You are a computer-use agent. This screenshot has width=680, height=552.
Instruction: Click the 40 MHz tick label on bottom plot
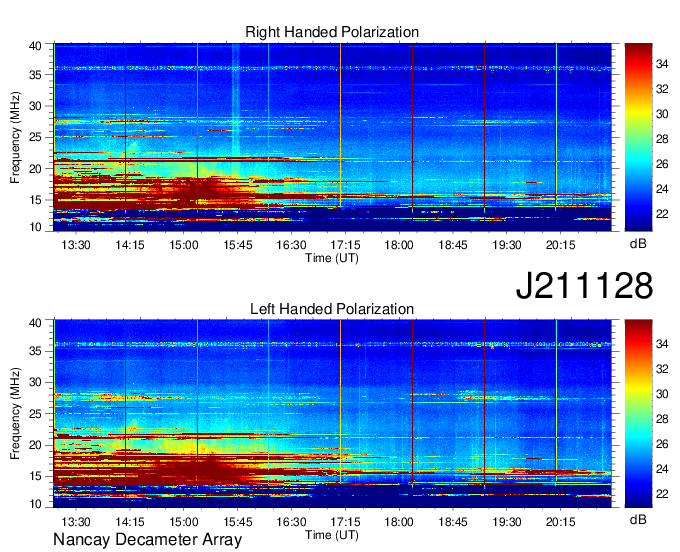tap(35, 322)
